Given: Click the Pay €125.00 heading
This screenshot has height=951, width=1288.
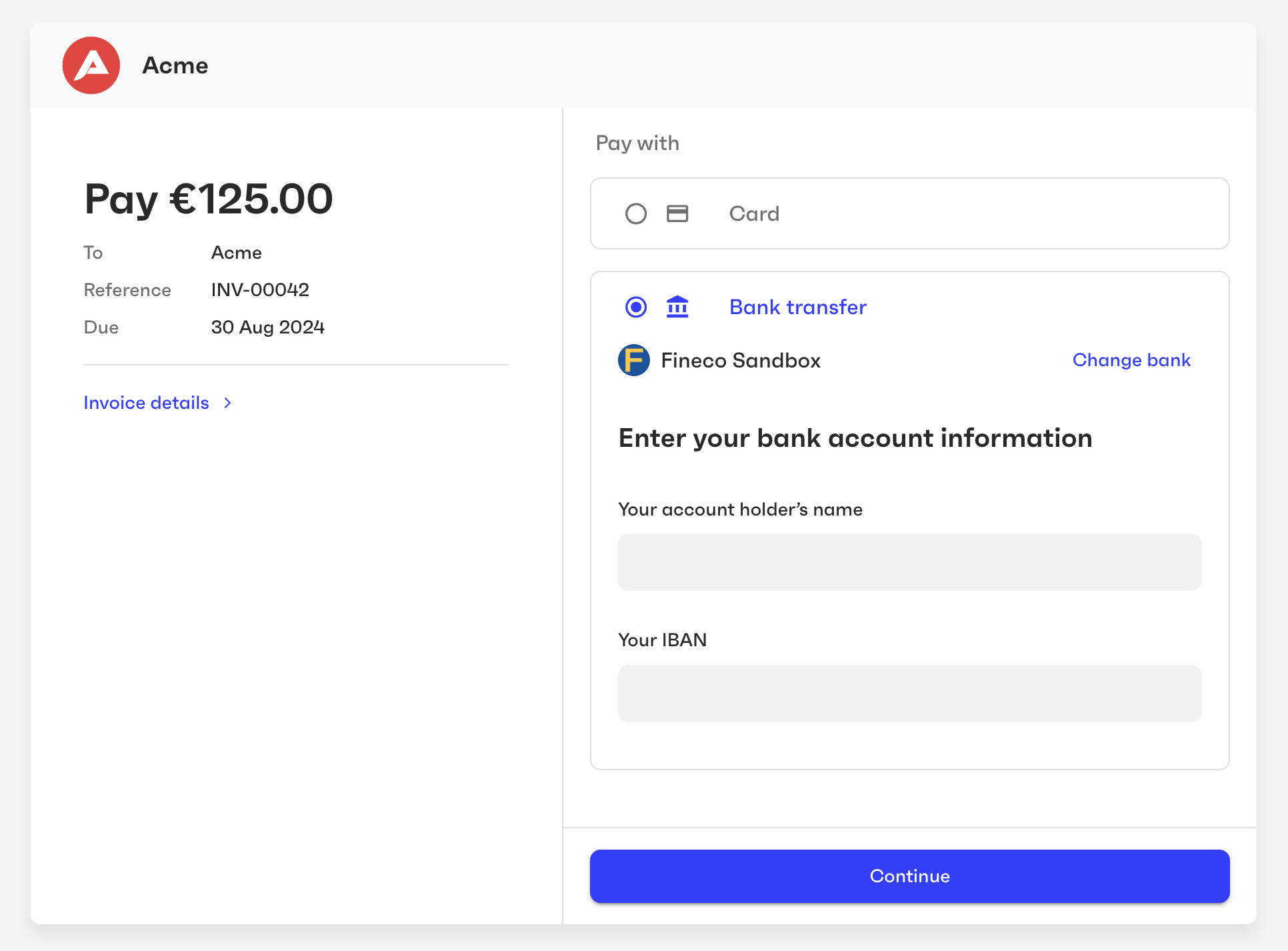Looking at the screenshot, I should pyautogui.click(x=209, y=199).
